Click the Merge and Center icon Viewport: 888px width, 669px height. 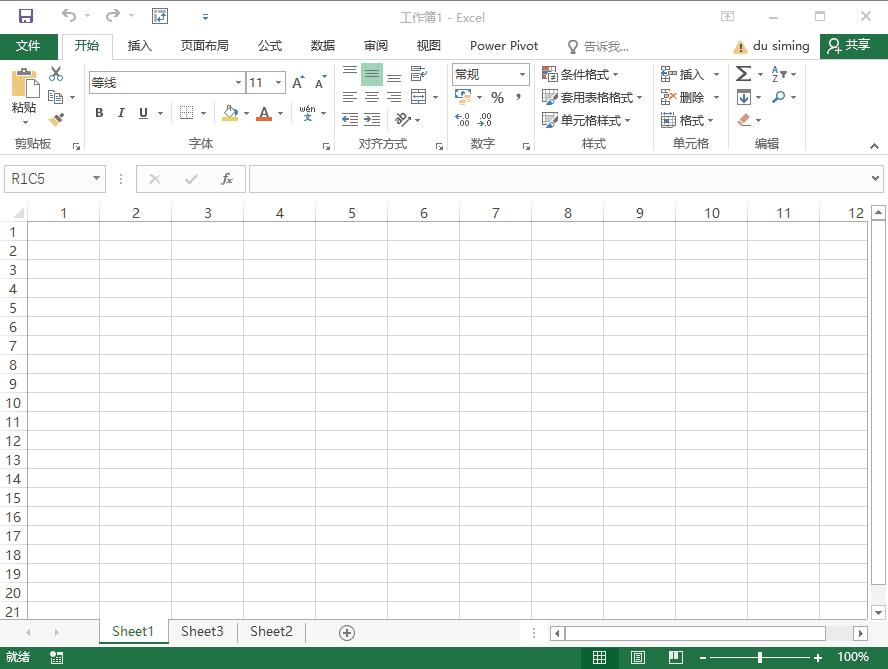tap(419, 97)
